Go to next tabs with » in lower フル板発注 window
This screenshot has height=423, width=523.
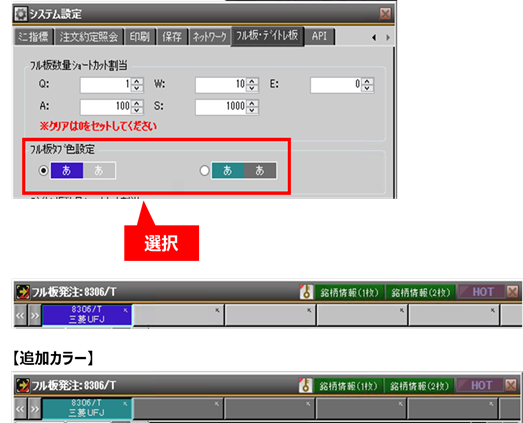34,409
